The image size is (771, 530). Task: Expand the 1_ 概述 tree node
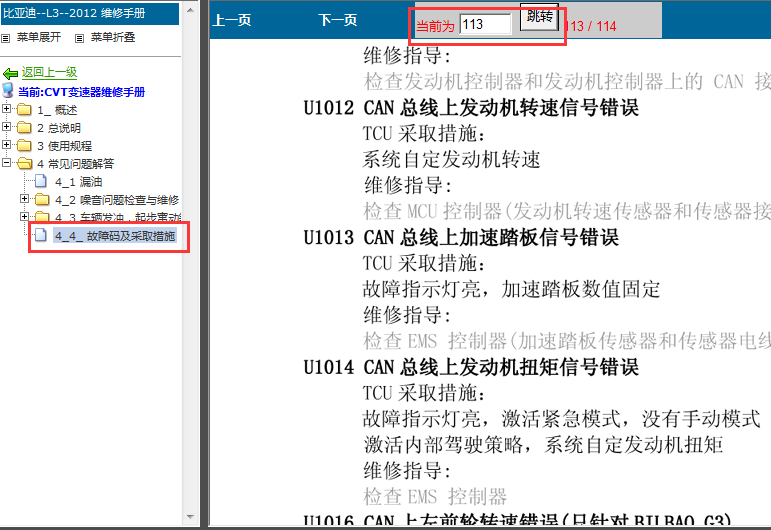(6, 109)
